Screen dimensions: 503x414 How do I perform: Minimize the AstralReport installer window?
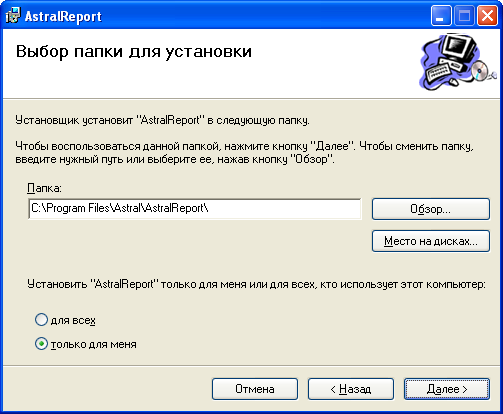(441, 15)
